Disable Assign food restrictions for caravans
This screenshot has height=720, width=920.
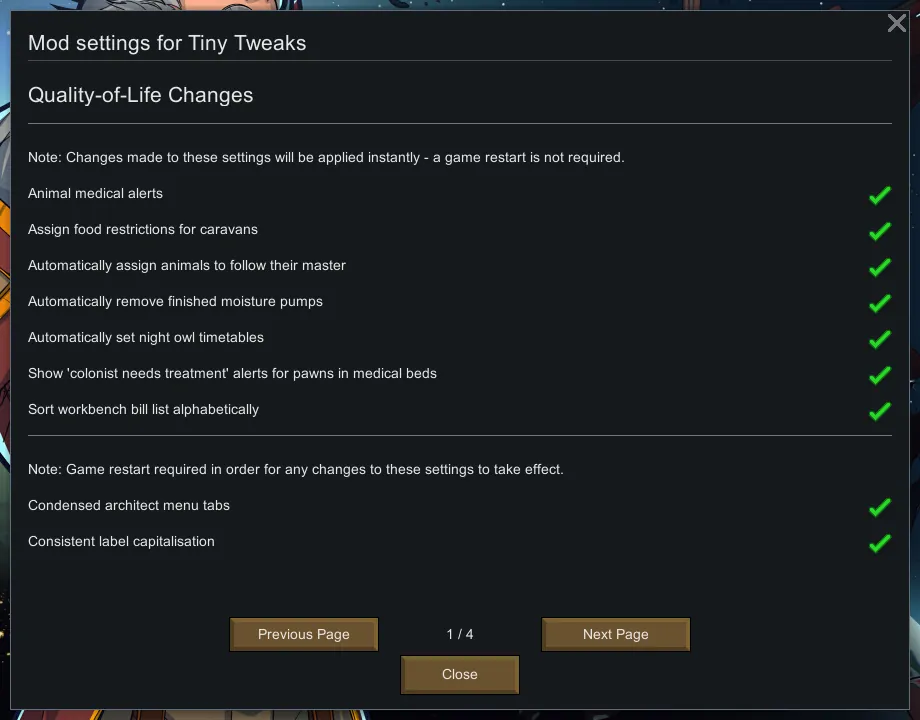tap(879, 231)
